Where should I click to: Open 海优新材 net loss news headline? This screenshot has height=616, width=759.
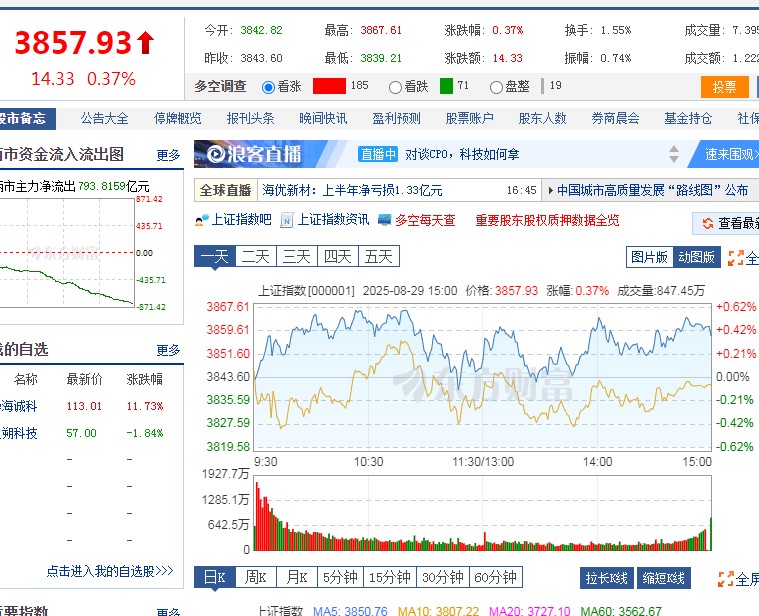click(352, 191)
